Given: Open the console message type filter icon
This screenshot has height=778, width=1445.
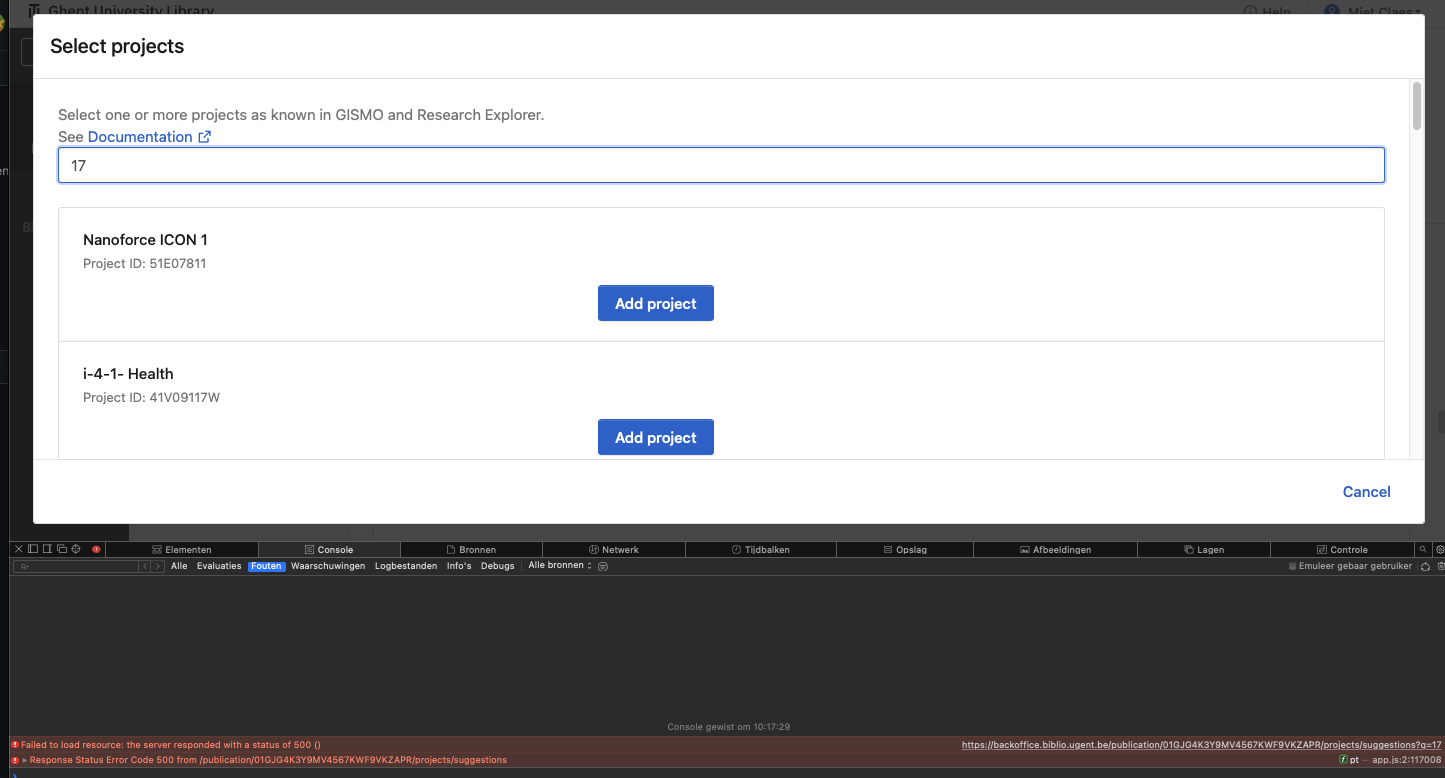Looking at the screenshot, I should coord(603,566).
